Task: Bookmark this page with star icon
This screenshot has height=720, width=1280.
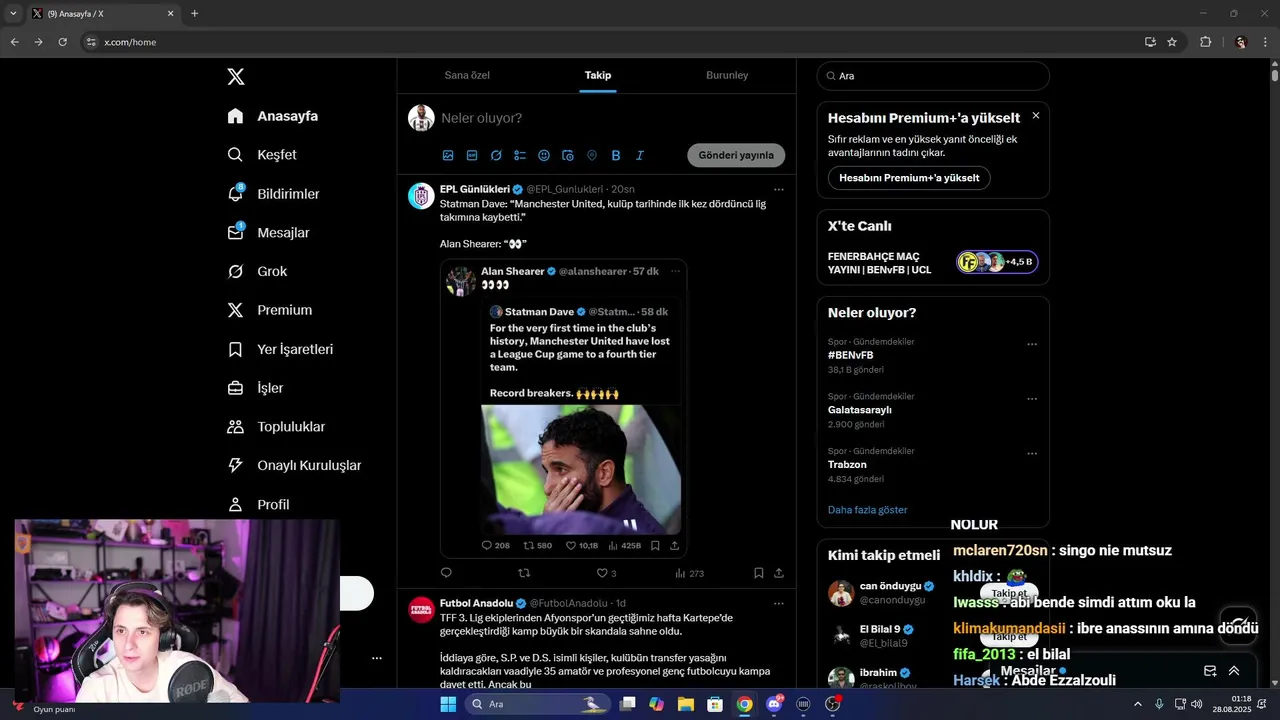Action: tap(1172, 42)
